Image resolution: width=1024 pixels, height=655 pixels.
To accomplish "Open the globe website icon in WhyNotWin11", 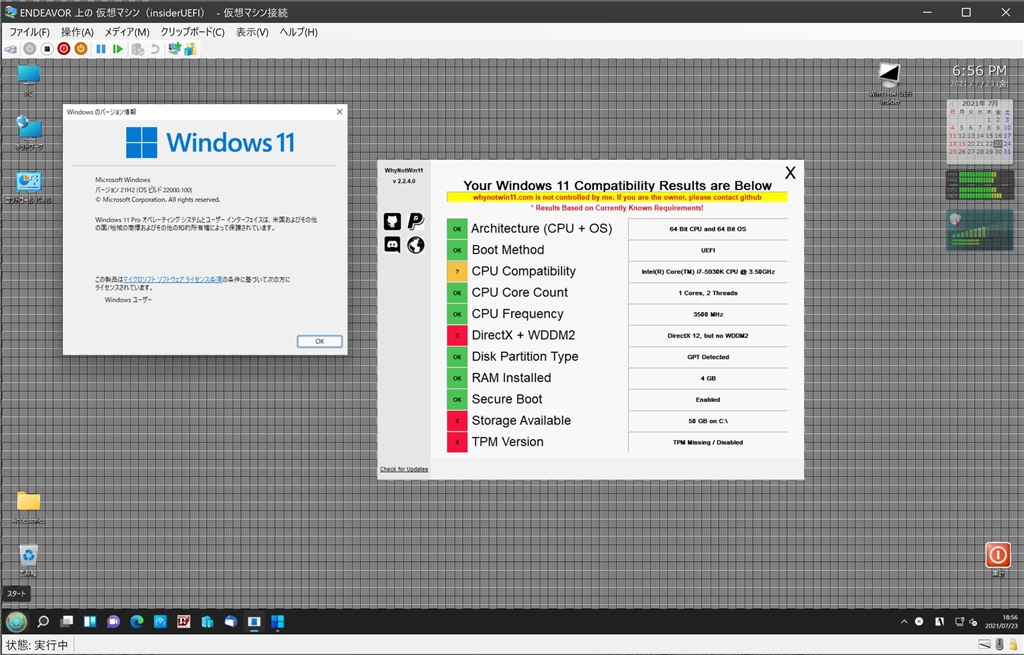I will click(x=416, y=245).
